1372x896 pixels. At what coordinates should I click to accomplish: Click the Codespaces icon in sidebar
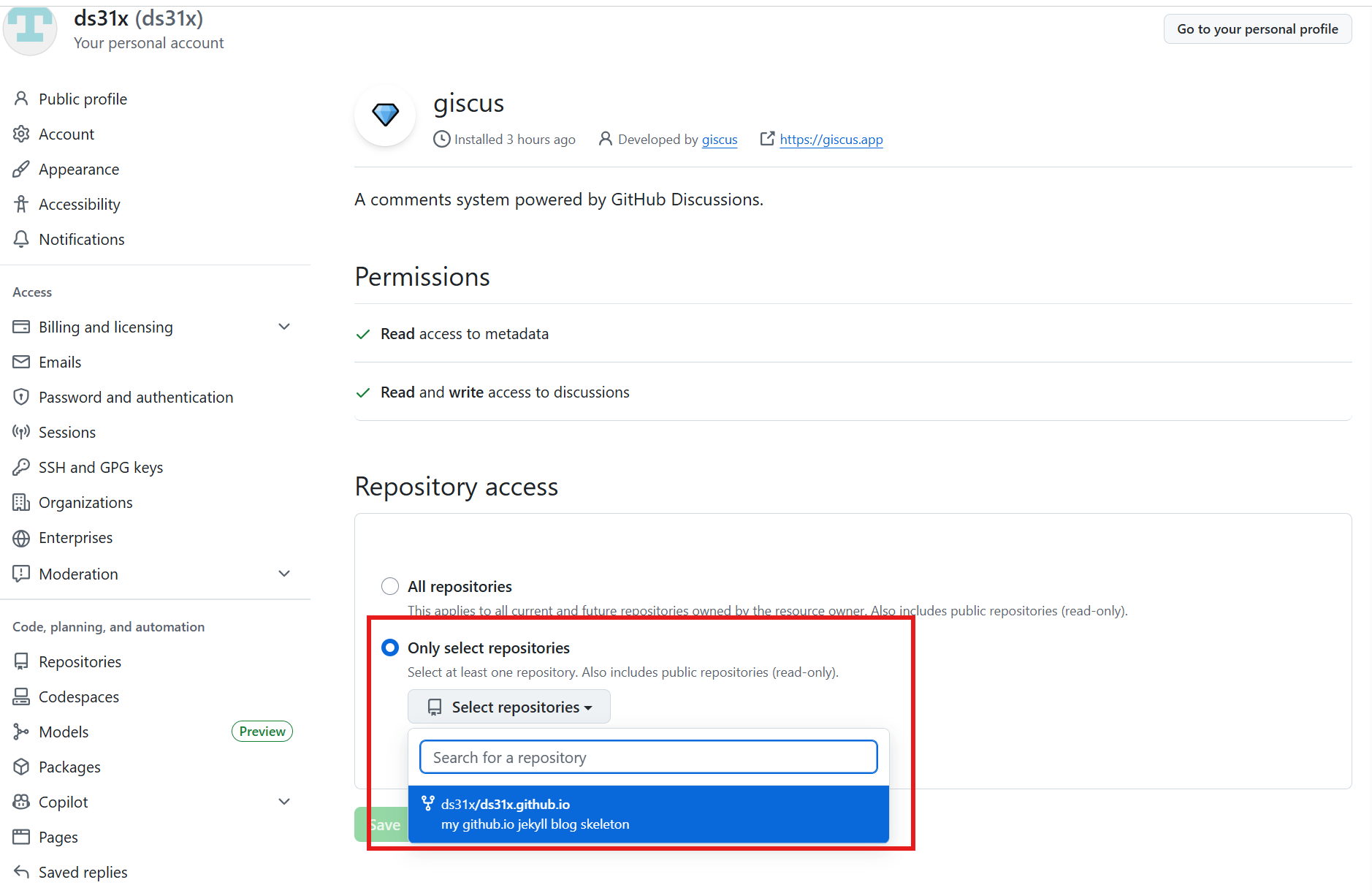21,696
